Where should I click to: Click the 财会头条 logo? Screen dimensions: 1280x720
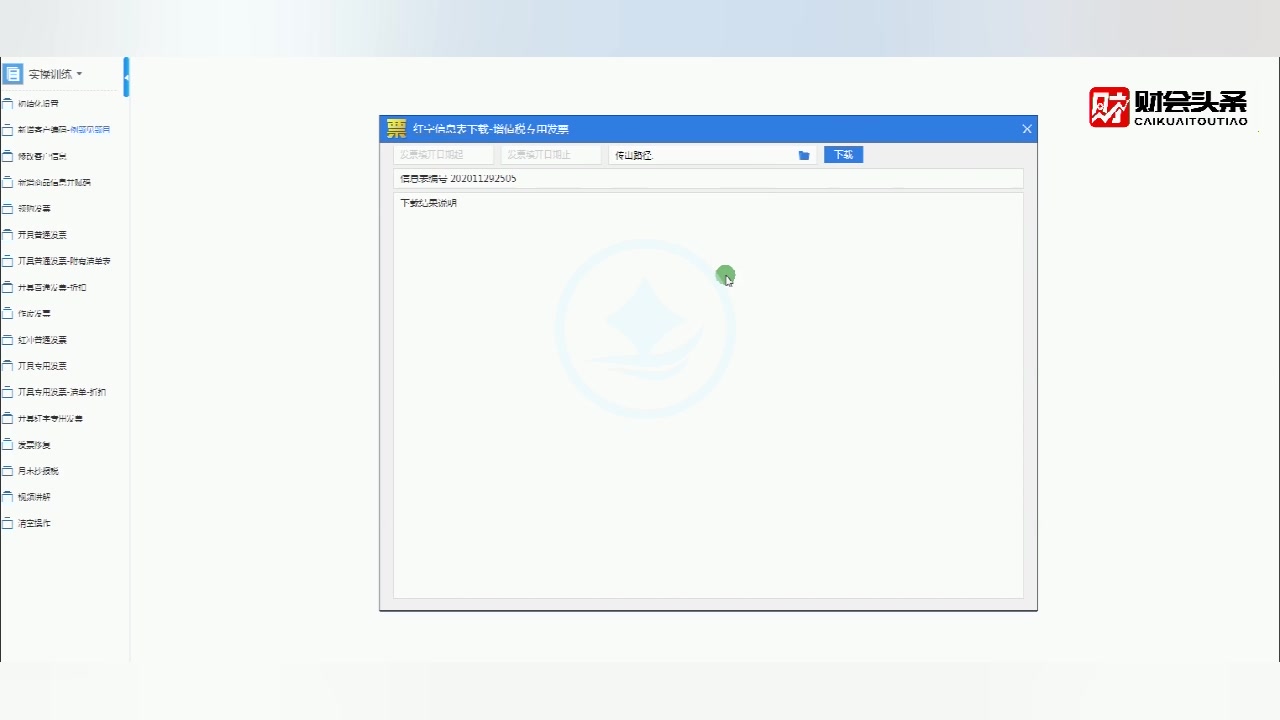coord(1168,107)
